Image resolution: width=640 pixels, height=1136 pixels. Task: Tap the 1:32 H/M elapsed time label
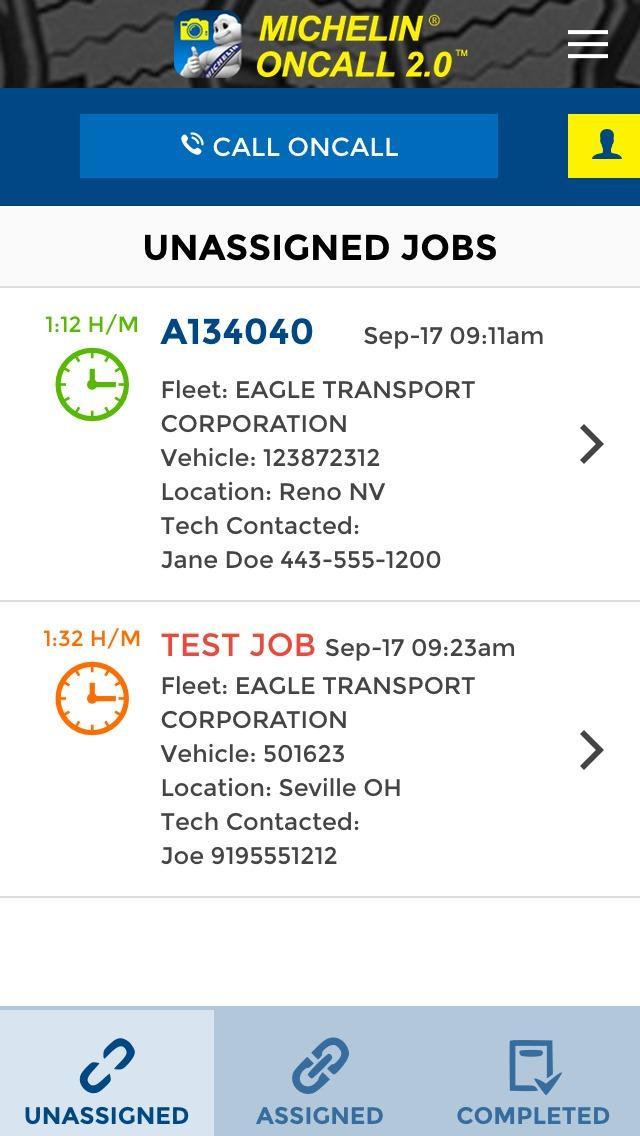91,638
